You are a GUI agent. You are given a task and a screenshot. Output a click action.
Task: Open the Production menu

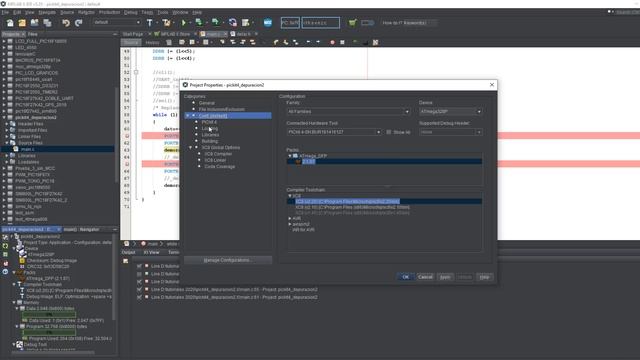pos(109,13)
